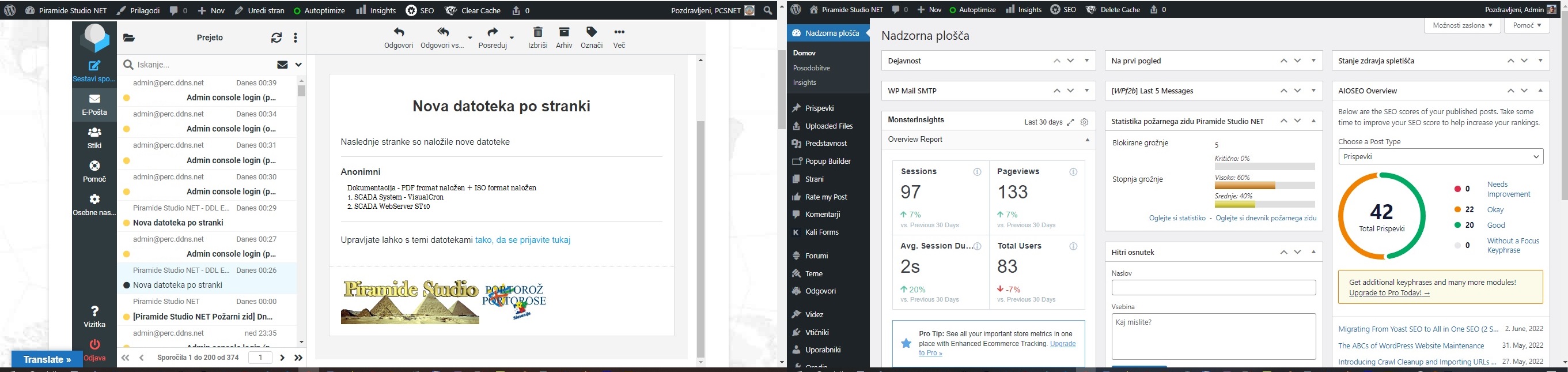The width and height of the screenshot is (1568, 372).
Task: Click Odgovori vsem reply-all button
Action: tap(442, 38)
